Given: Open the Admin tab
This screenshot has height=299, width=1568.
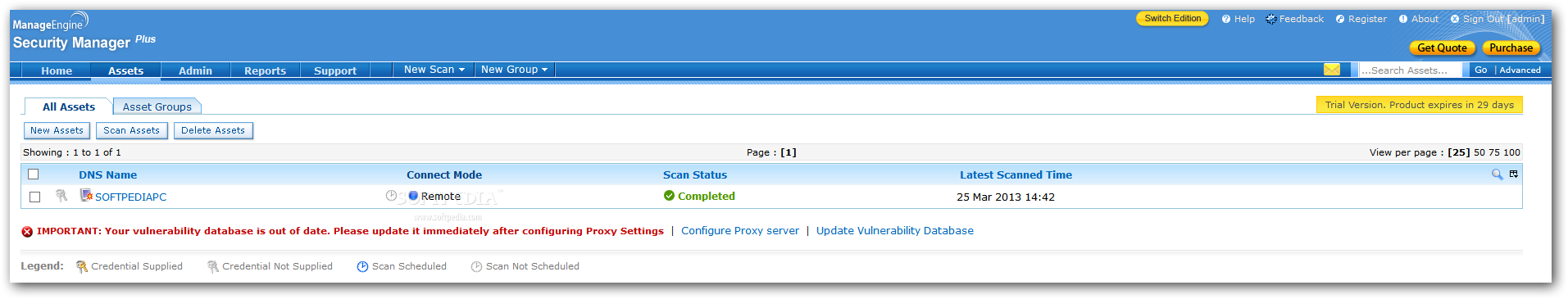Looking at the screenshot, I should pyautogui.click(x=195, y=70).
